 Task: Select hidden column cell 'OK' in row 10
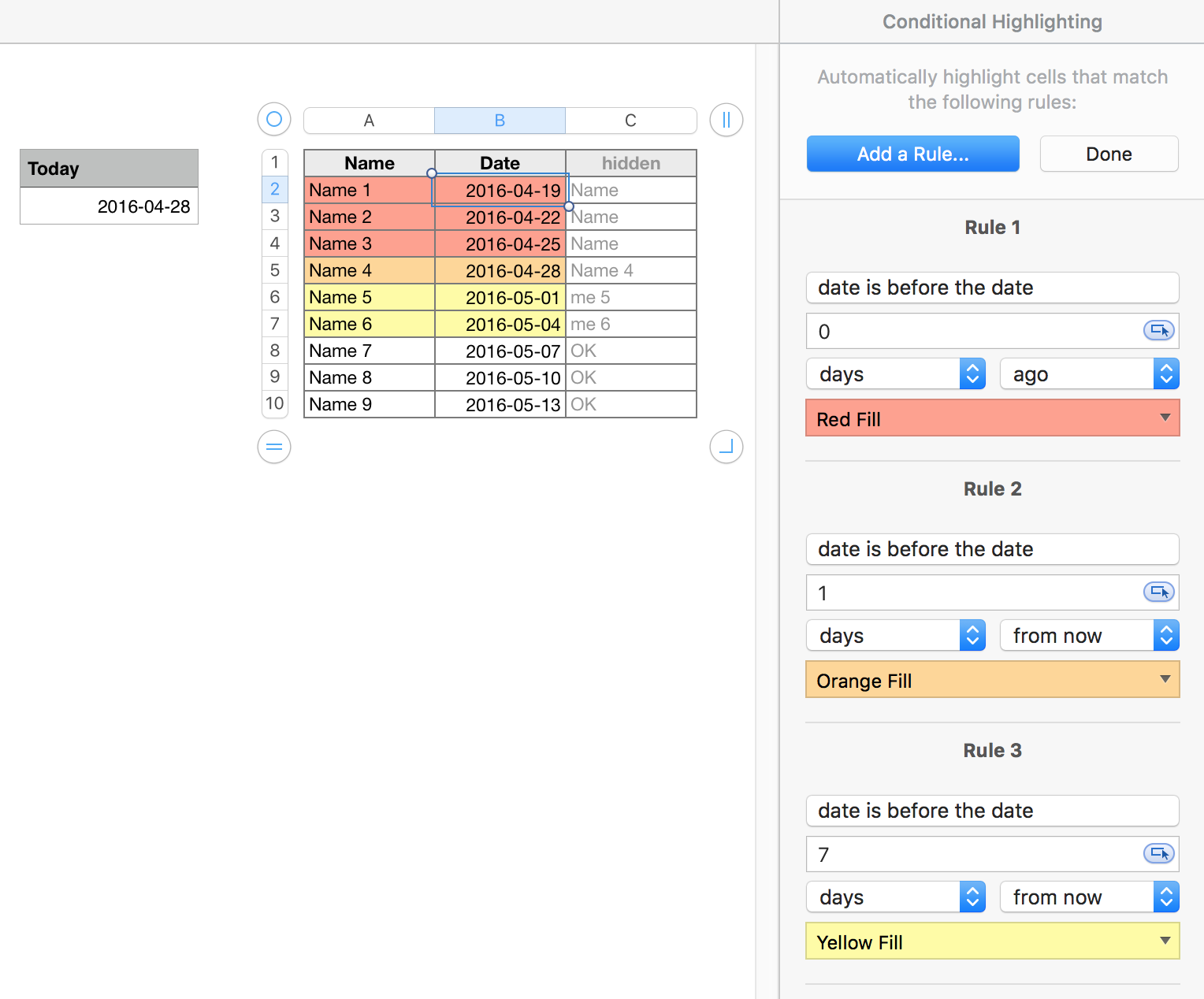coord(631,404)
